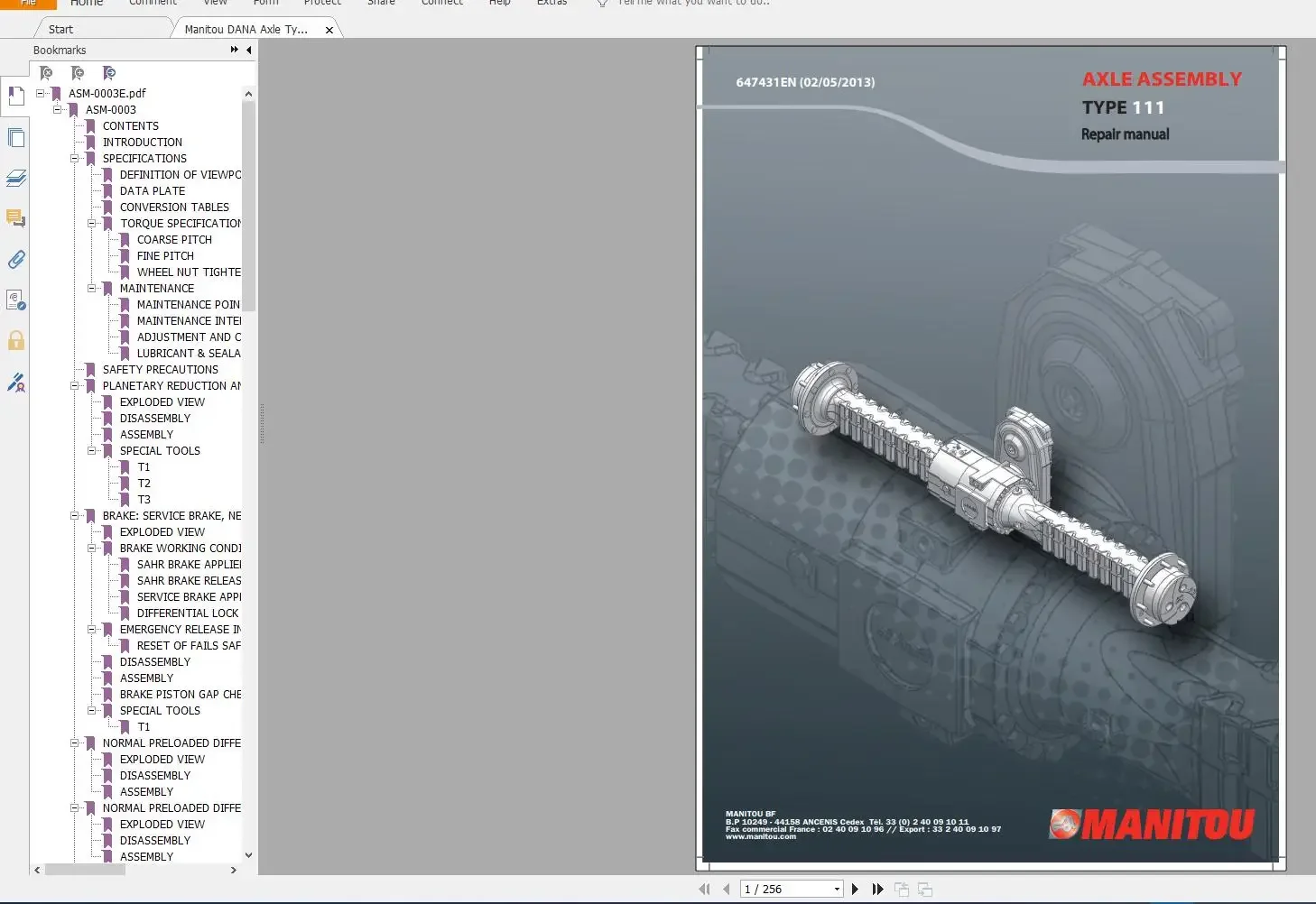Go to the next page arrow
This screenshot has height=904, width=1316.
tap(855, 890)
